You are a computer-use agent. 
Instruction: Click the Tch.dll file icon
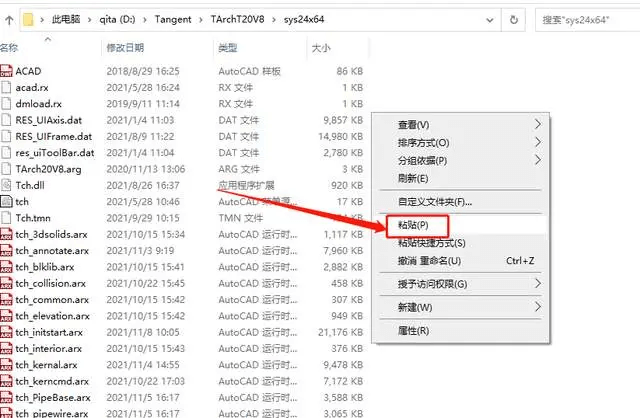click(6, 185)
